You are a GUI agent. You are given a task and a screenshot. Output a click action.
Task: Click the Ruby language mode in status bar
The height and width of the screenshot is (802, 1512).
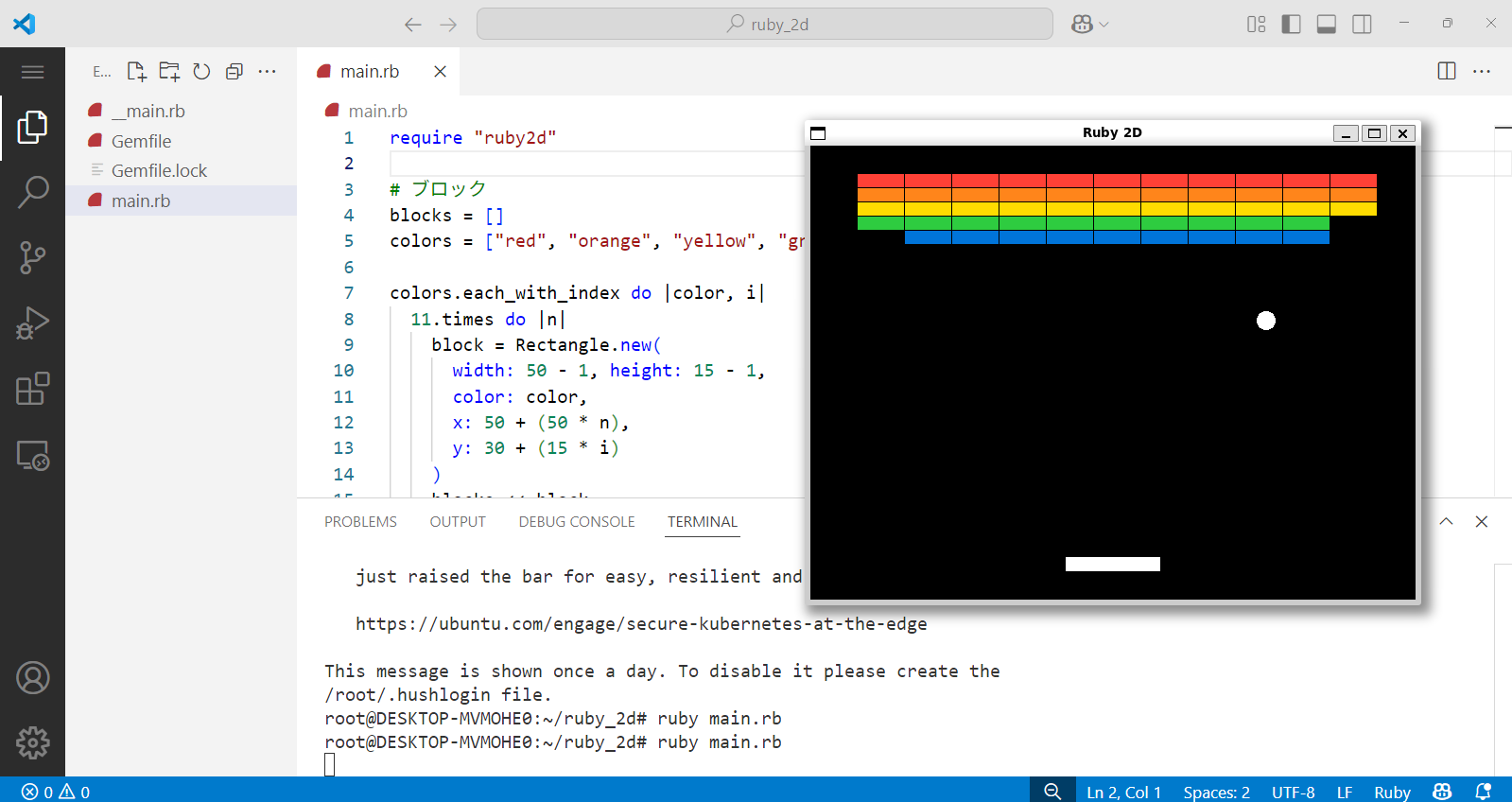[1391, 792]
